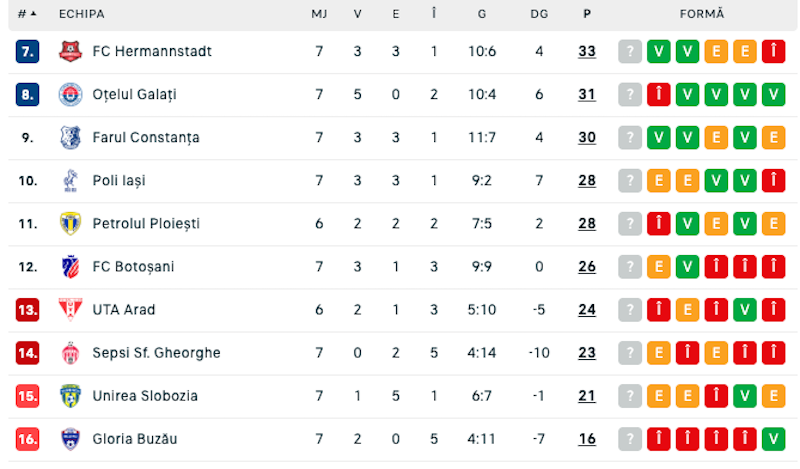This screenshot has height=469, width=800.
Task: Click the FC Botoșani team logo
Action: (70, 266)
